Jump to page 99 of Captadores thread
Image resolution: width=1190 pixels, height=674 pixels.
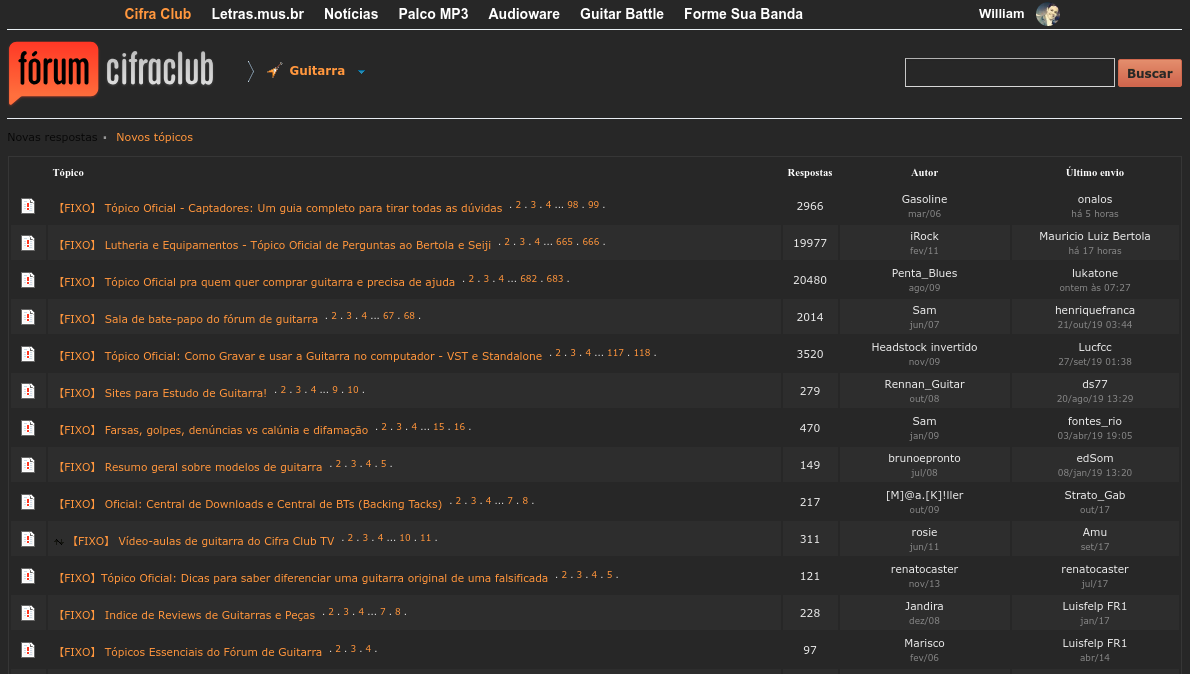coord(593,205)
